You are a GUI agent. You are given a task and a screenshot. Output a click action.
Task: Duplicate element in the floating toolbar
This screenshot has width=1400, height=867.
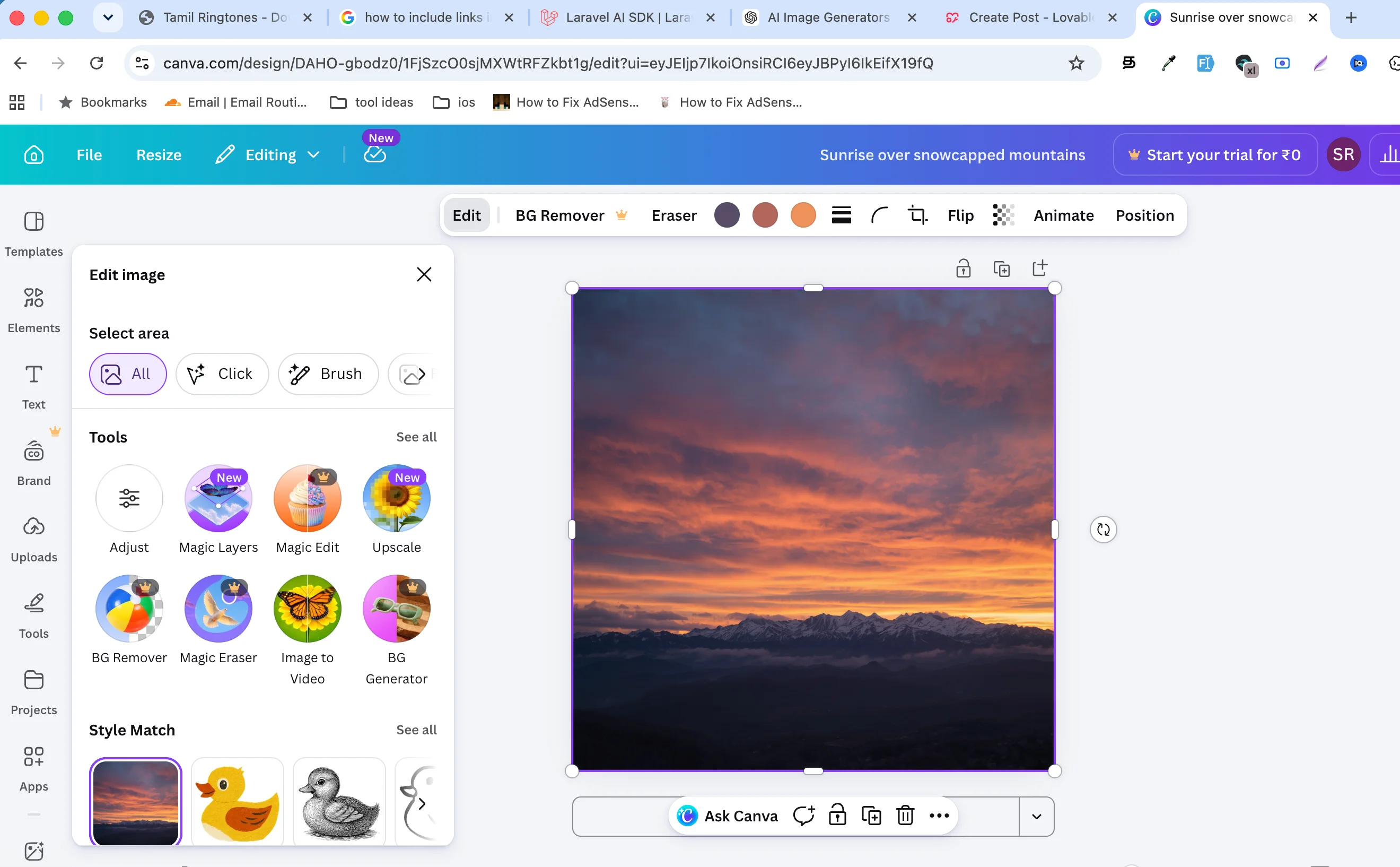tap(871, 816)
